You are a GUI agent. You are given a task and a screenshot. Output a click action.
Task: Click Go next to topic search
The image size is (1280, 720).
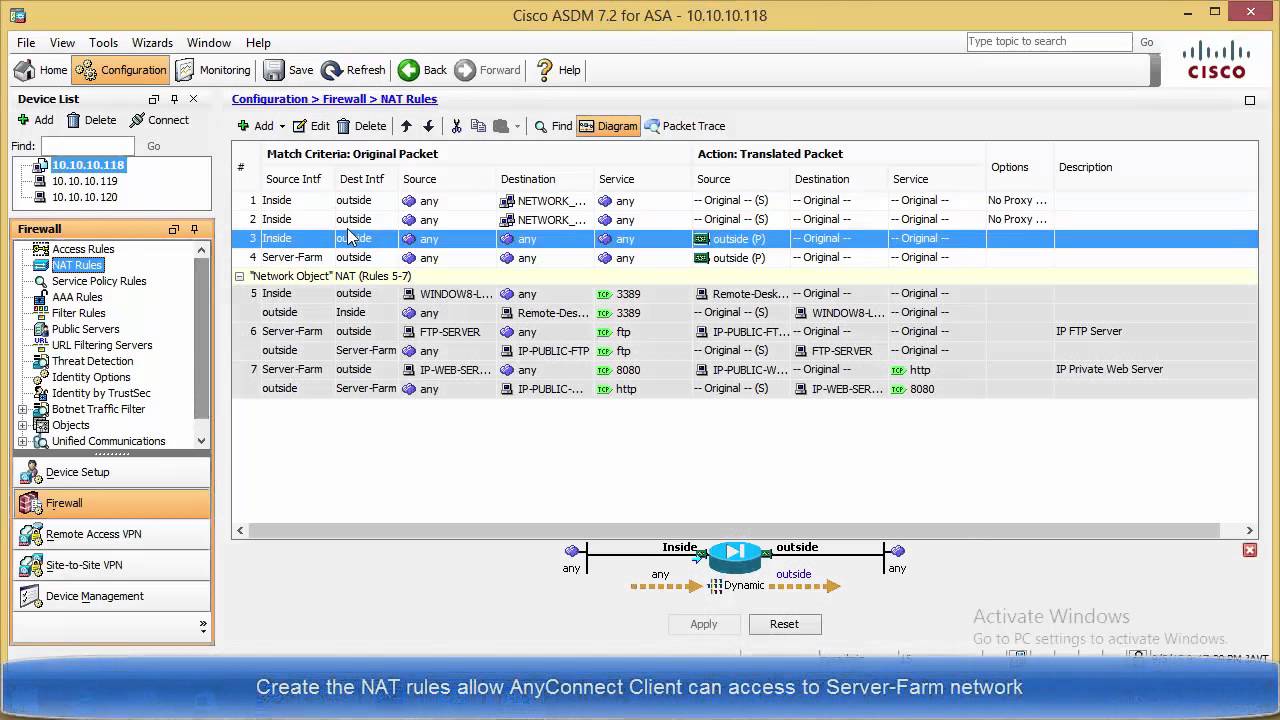point(1147,42)
